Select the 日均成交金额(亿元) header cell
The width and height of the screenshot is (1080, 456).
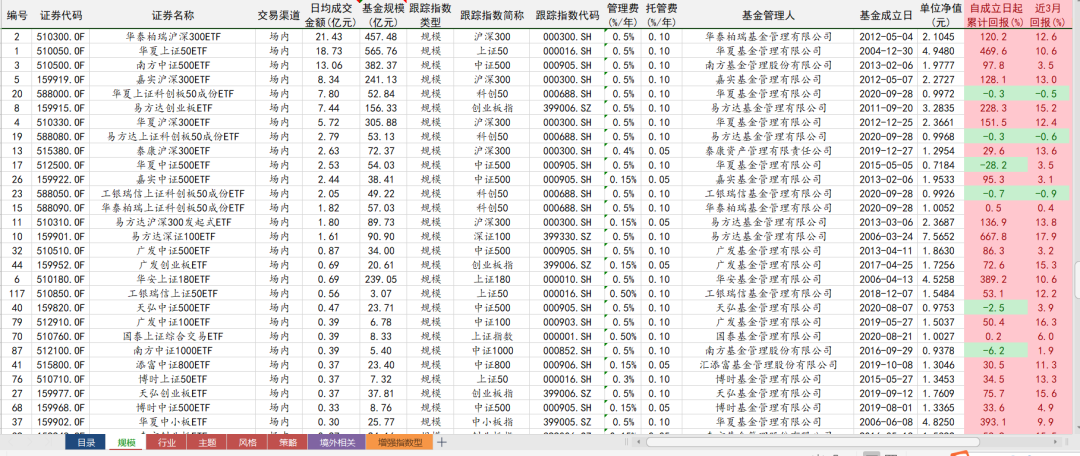[329, 14]
